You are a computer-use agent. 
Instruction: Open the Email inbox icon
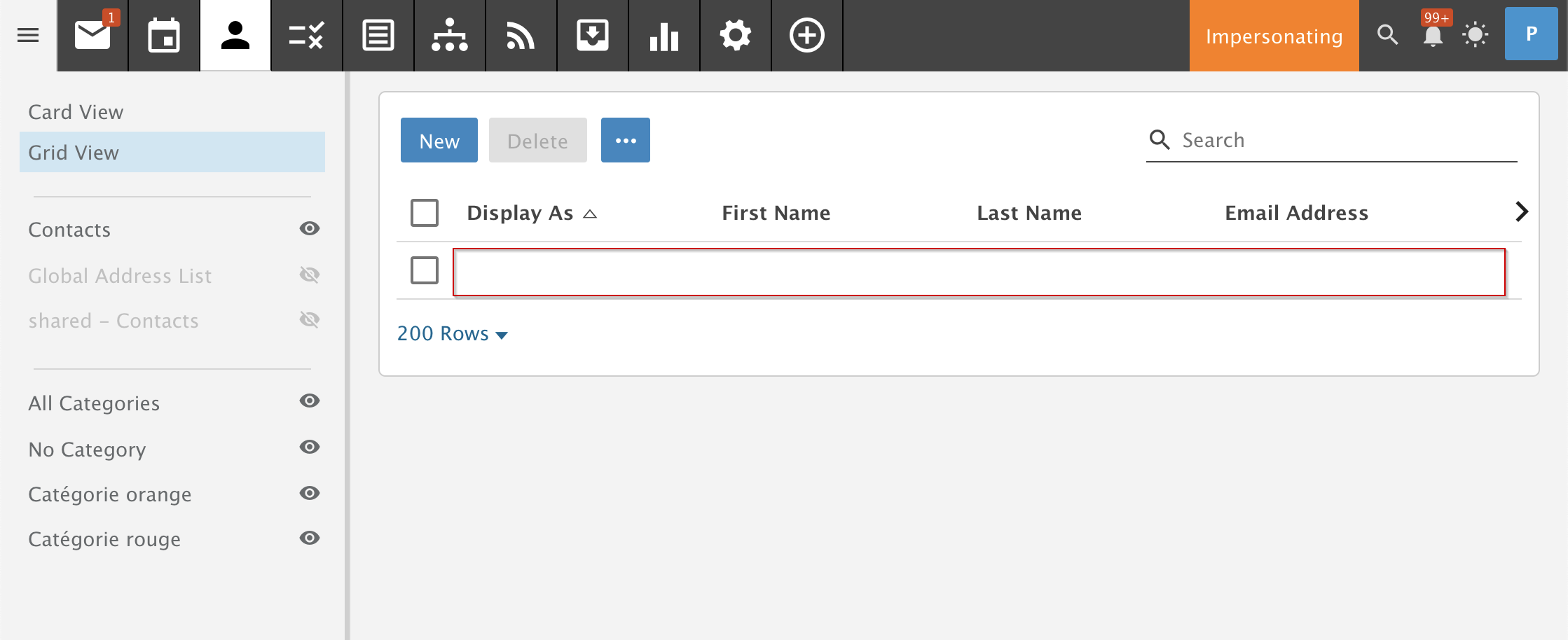[x=92, y=35]
